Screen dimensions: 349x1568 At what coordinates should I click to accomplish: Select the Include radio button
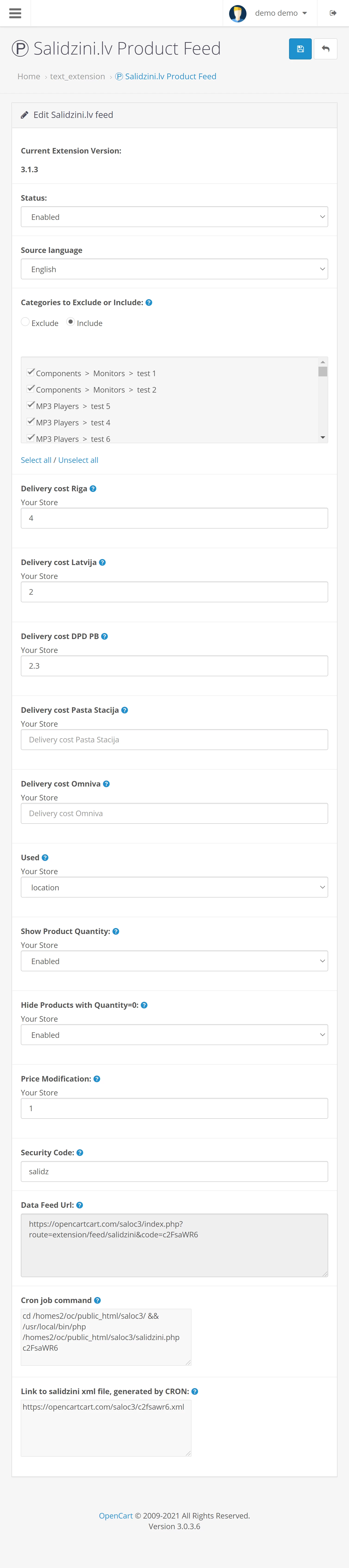point(71,322)
